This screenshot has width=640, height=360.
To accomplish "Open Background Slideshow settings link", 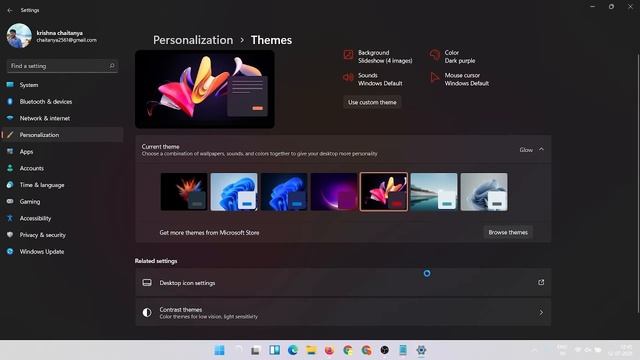I will tap(378, 57).
